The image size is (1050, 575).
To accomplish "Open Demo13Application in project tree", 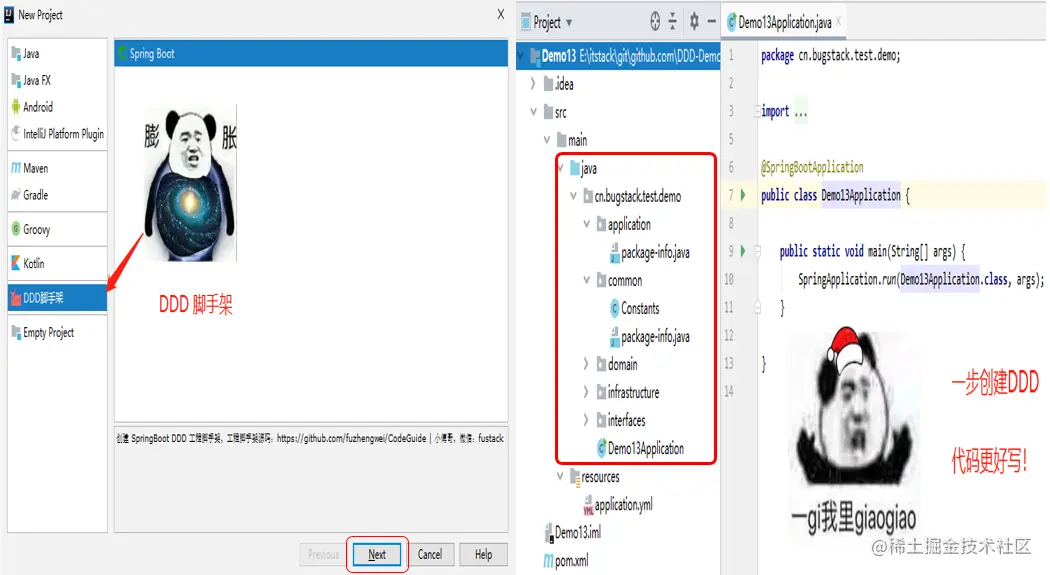I will [x=640, y=448].
